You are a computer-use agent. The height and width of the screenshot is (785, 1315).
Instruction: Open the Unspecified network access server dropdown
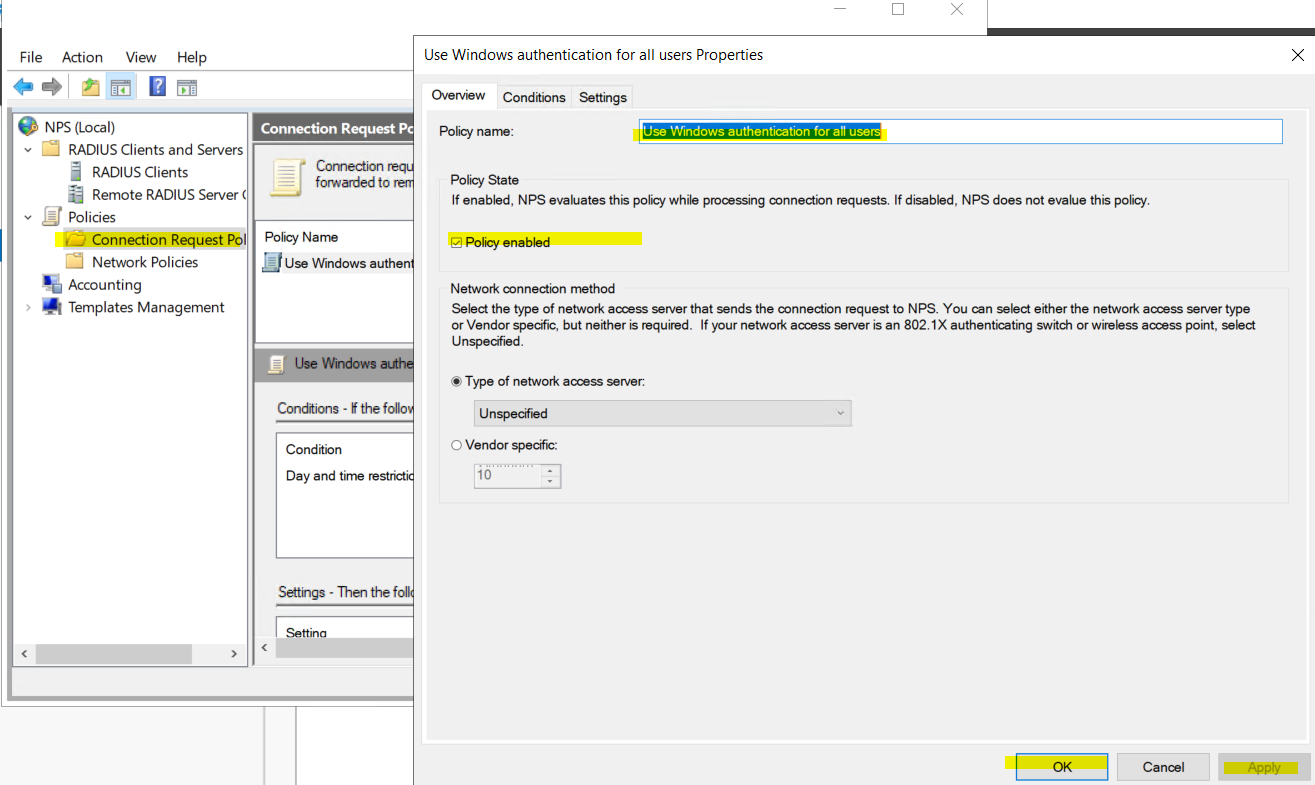pyautogui.click(x=662, y=413)
